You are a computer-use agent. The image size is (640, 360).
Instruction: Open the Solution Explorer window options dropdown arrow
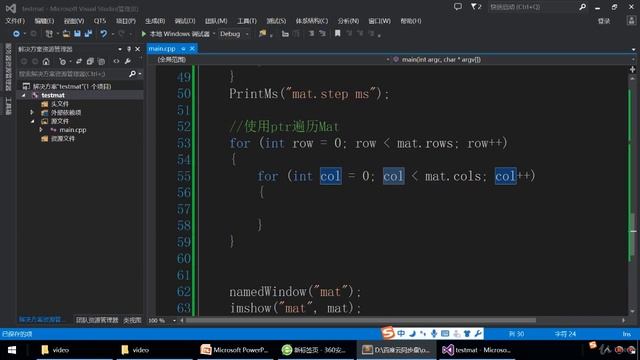point(120,49)
